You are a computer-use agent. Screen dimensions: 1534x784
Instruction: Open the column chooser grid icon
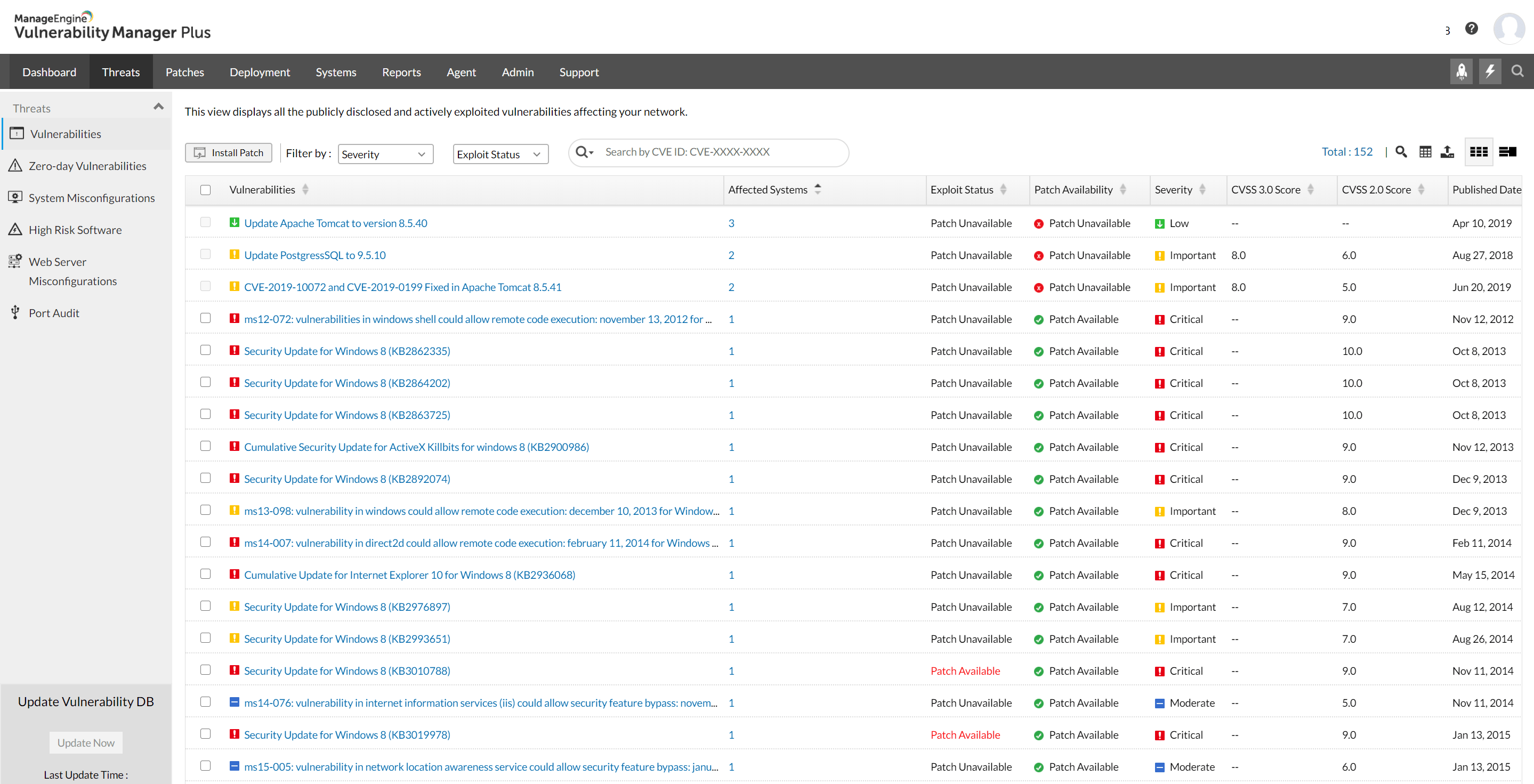tap(1425, 152)
